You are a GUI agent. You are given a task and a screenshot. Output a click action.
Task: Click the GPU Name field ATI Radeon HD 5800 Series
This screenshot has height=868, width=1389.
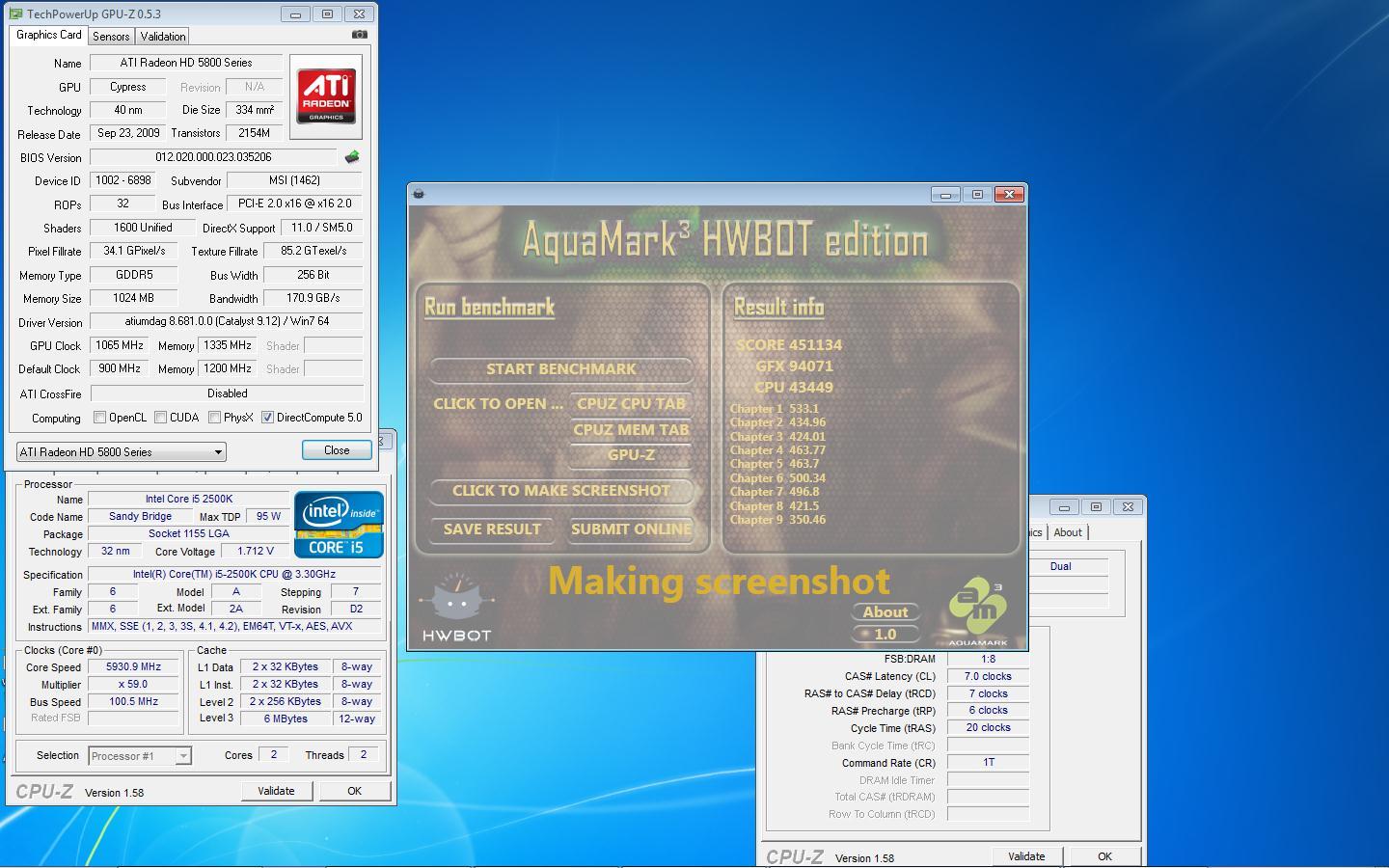[186, 63]
